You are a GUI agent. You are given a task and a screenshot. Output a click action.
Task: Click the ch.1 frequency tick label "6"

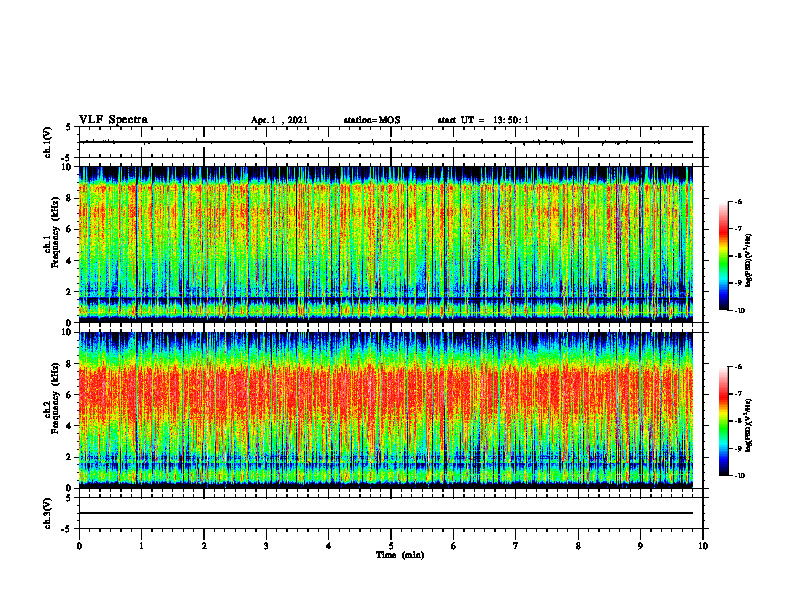pyautogui.click(x=70, y=229)
